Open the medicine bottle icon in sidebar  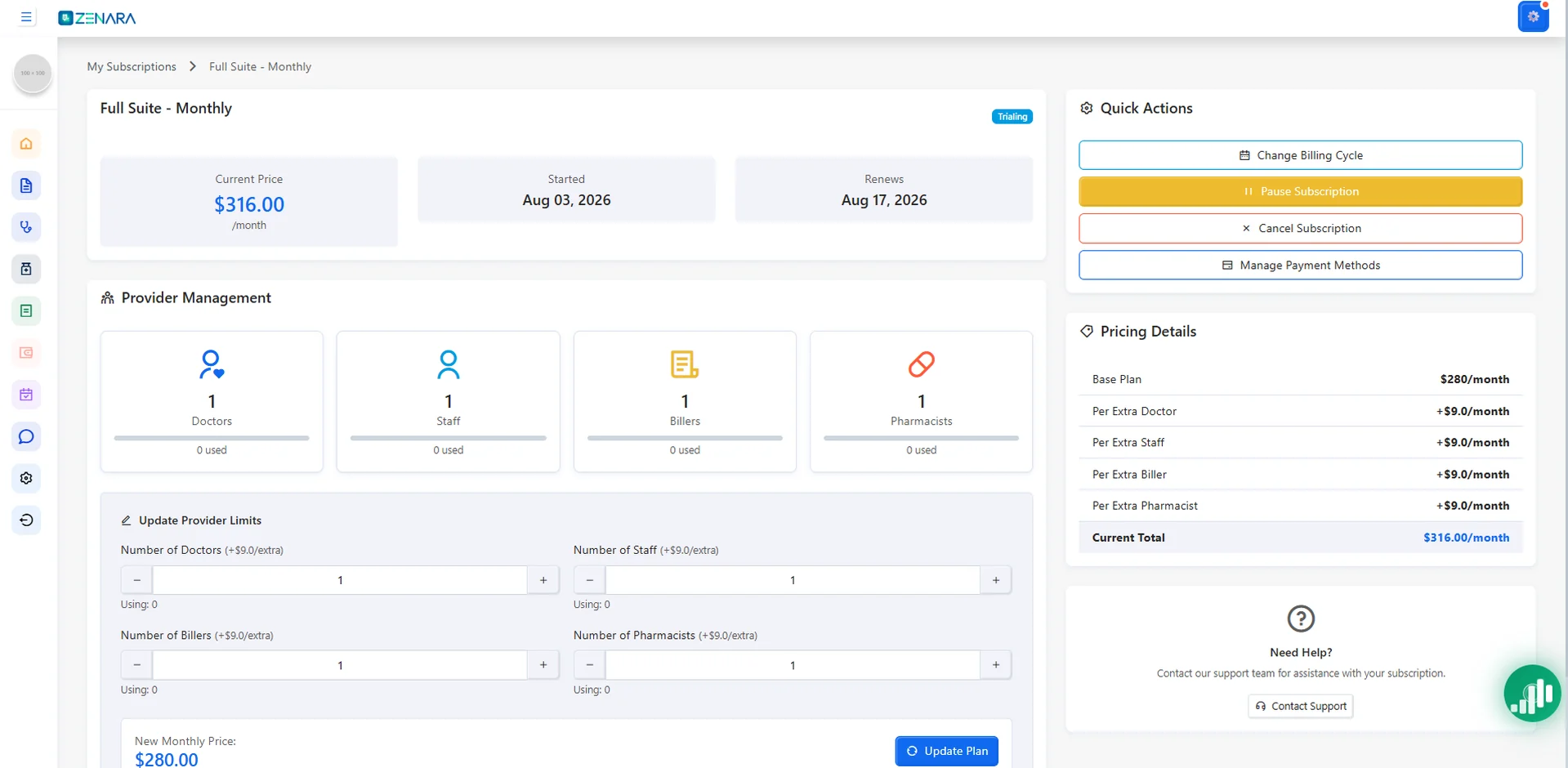point(26,269)
